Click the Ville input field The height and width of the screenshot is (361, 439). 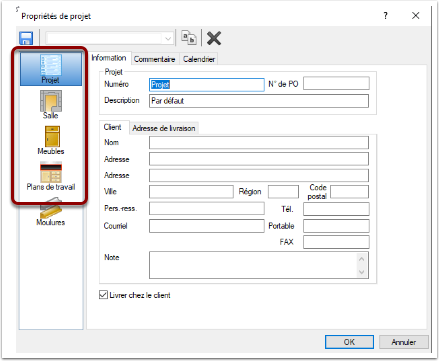point(191,192)
